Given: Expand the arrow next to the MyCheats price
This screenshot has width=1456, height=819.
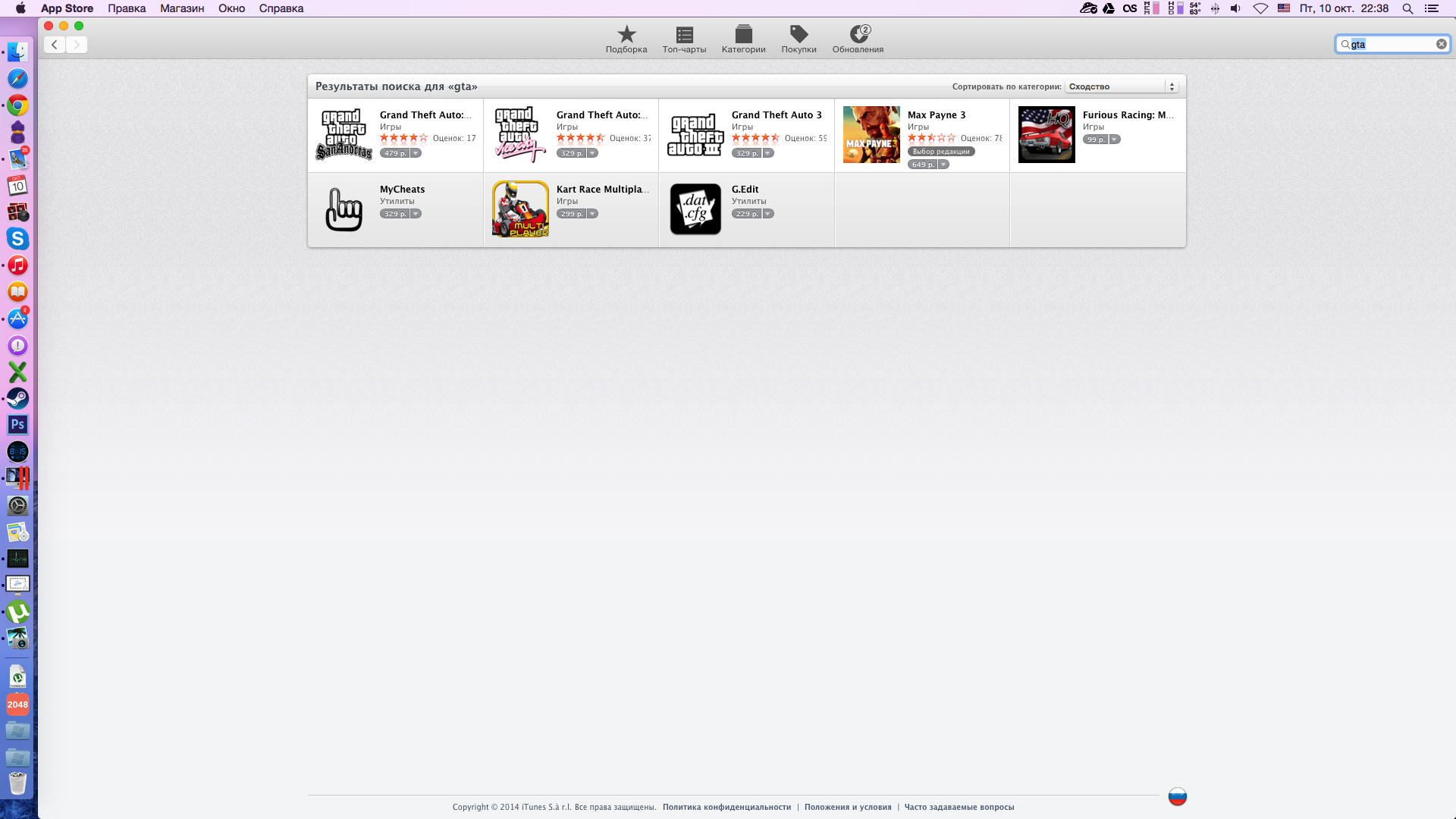Looking at the screenshot, I should [416, 214].
